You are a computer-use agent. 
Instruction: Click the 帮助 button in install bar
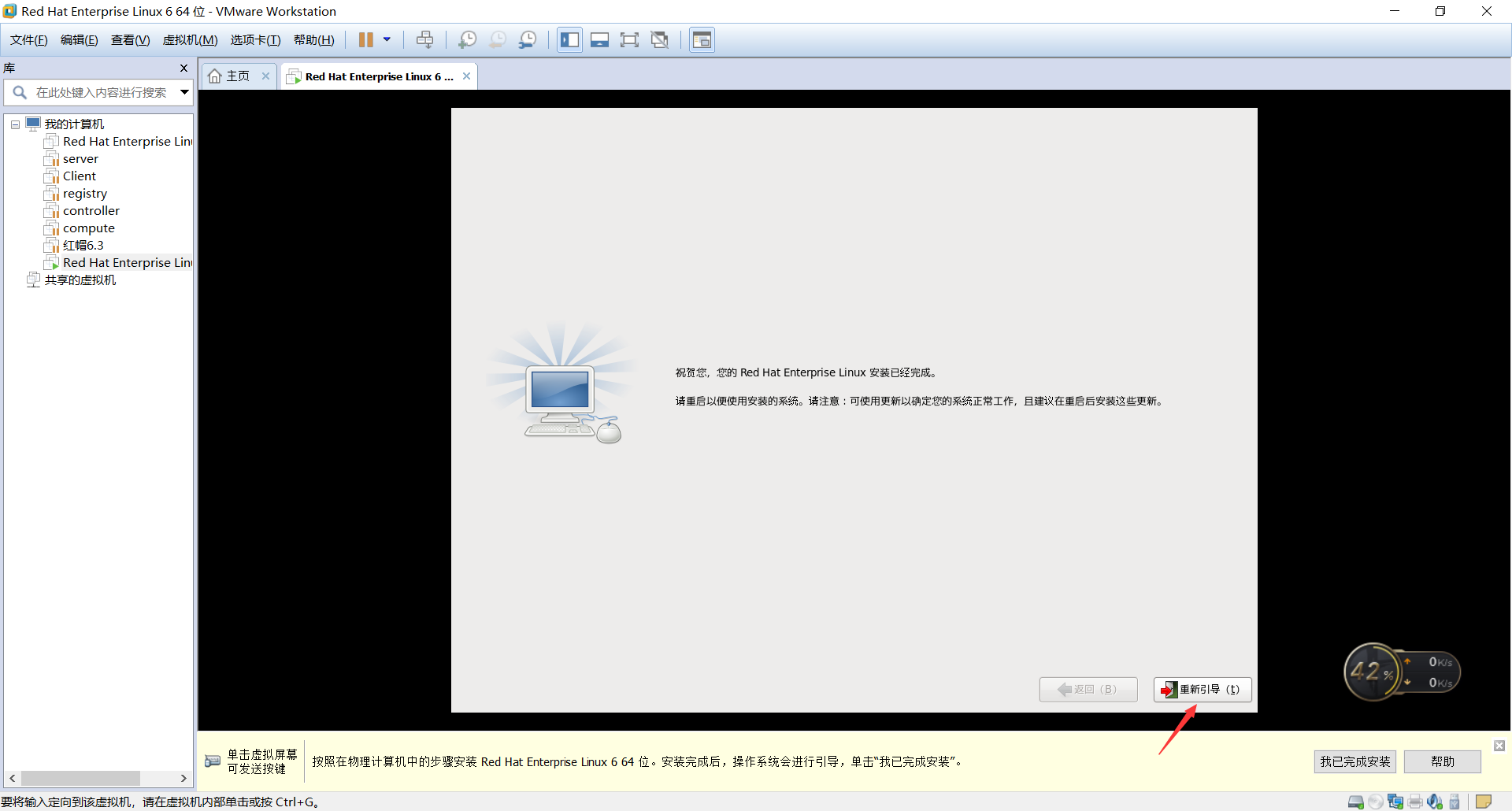[1443, 762]
